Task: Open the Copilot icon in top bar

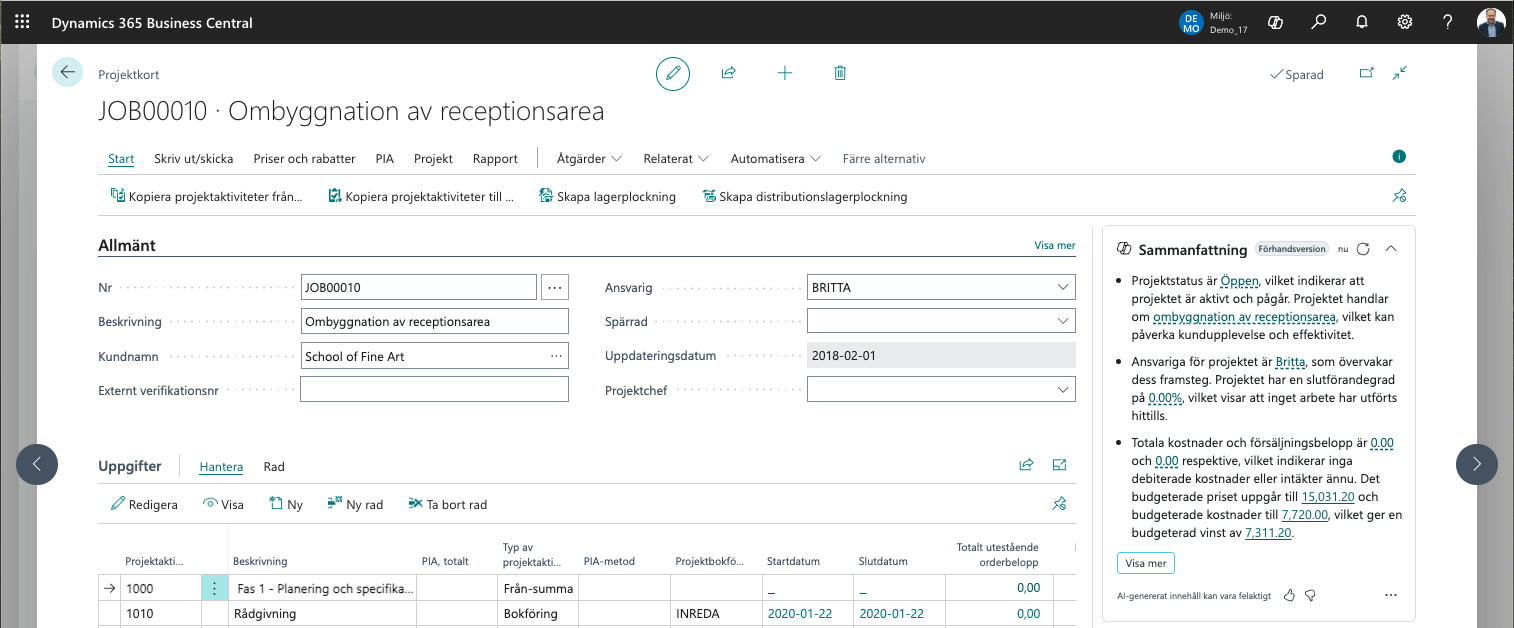Action: pyautogui.click(x=1275, y=22)
